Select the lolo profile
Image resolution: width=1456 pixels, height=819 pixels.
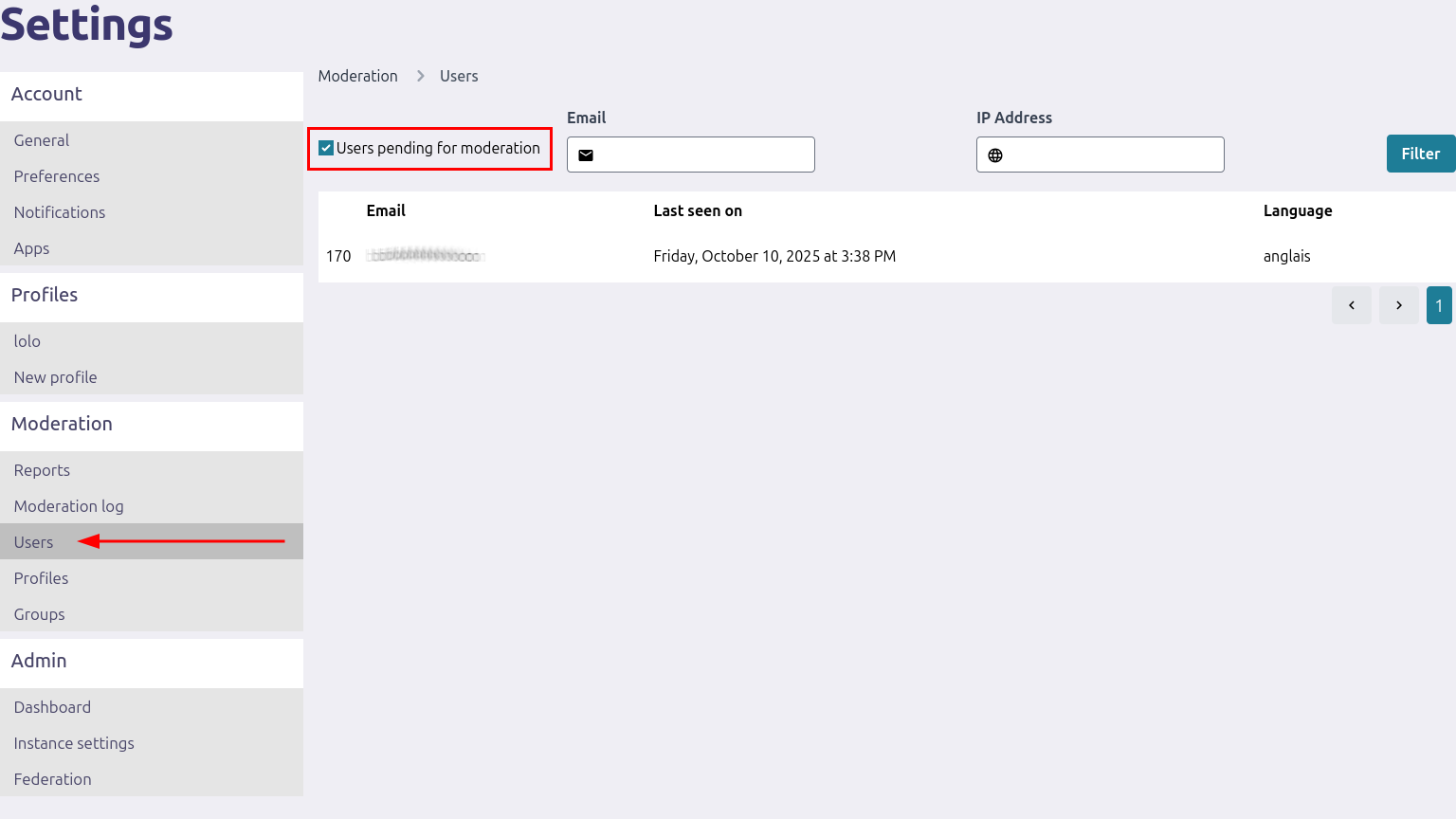(27, 341)
